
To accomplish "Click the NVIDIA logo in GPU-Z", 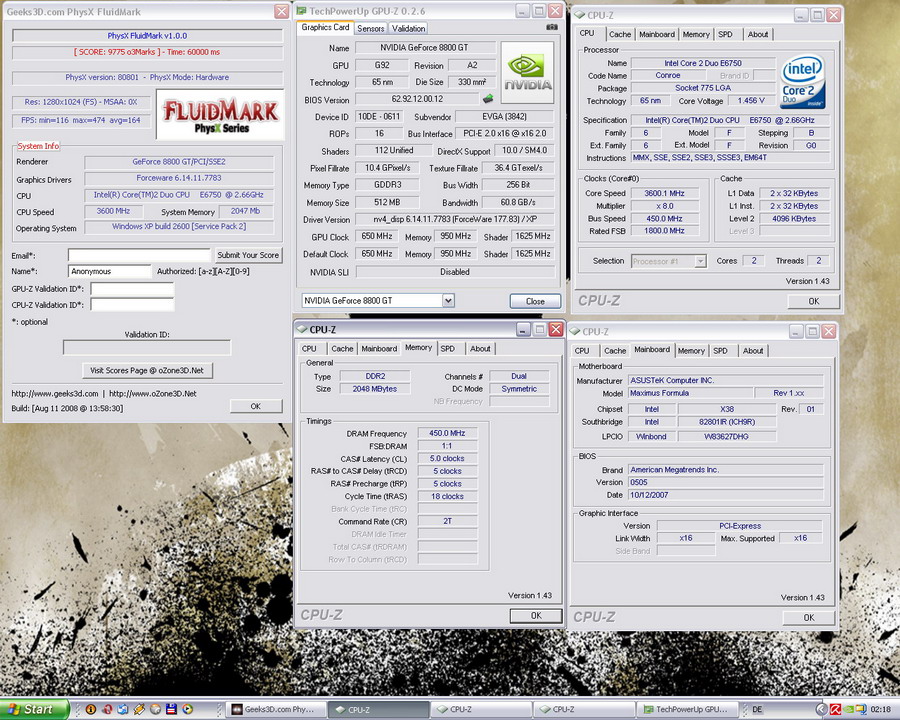I will point(527,72).
